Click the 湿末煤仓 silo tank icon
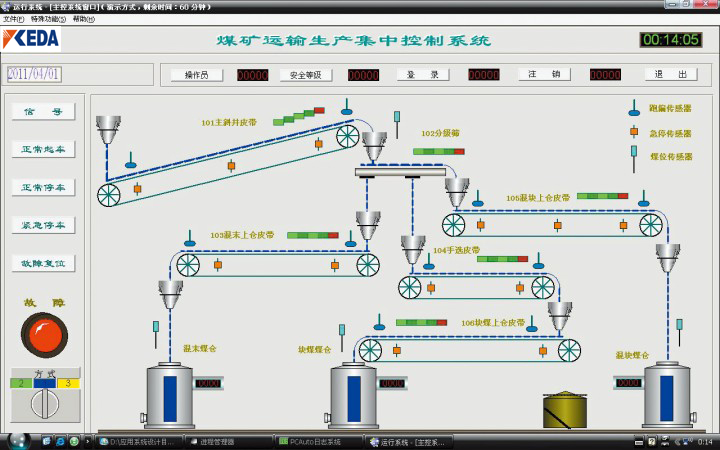This screenshot has height=450, width=720. [168, 393]
